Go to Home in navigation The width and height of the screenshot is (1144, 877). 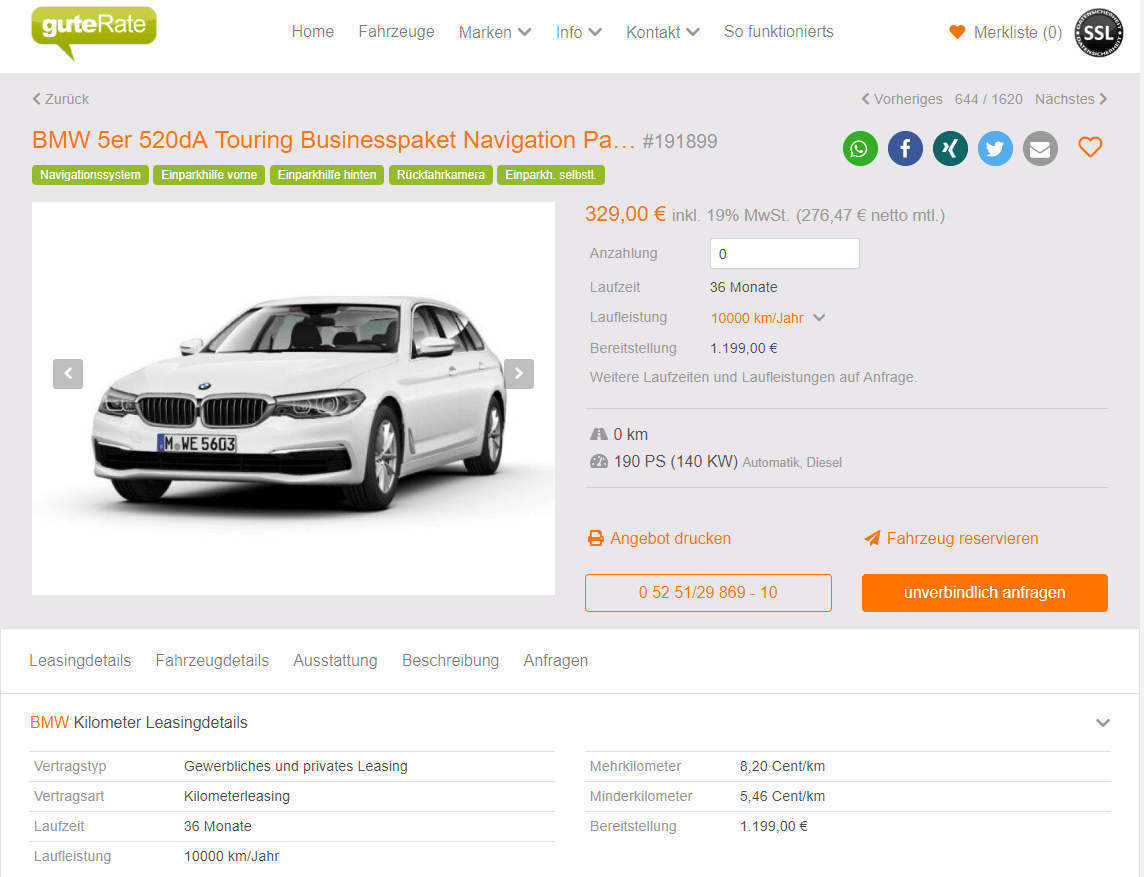click(312, 31)
